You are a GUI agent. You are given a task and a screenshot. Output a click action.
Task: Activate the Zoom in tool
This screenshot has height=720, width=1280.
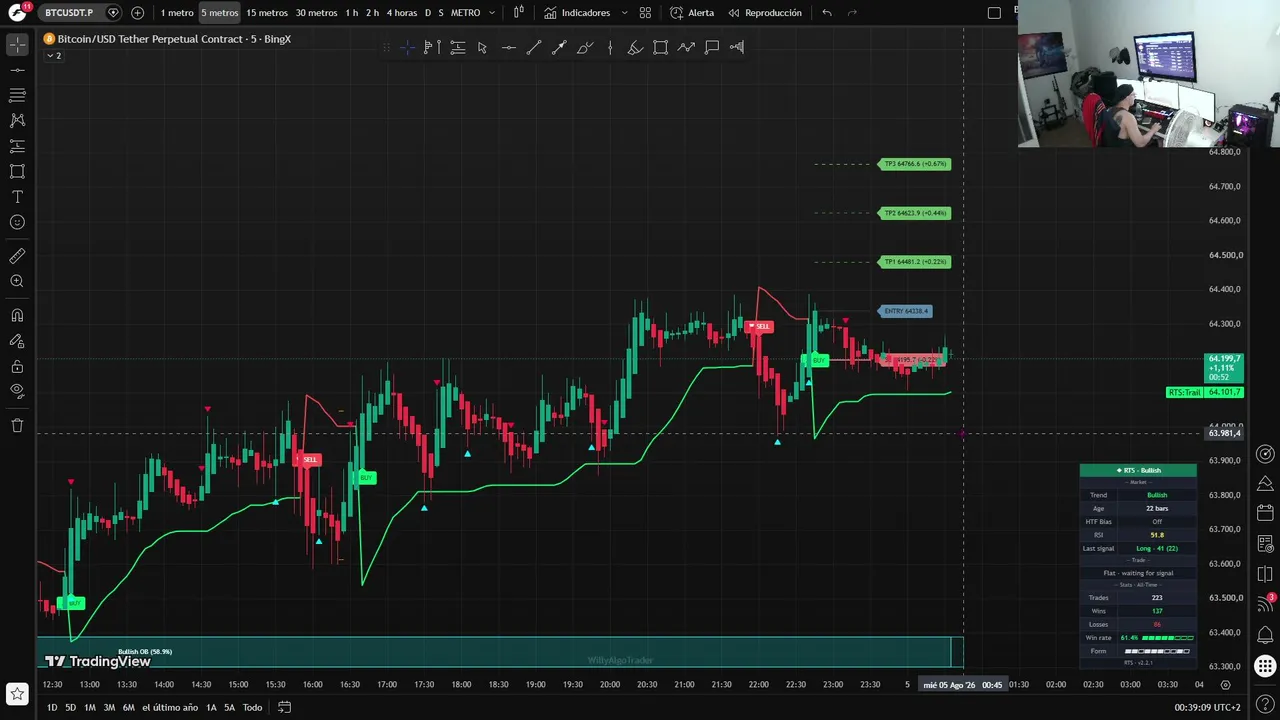[x=17, y=281]
